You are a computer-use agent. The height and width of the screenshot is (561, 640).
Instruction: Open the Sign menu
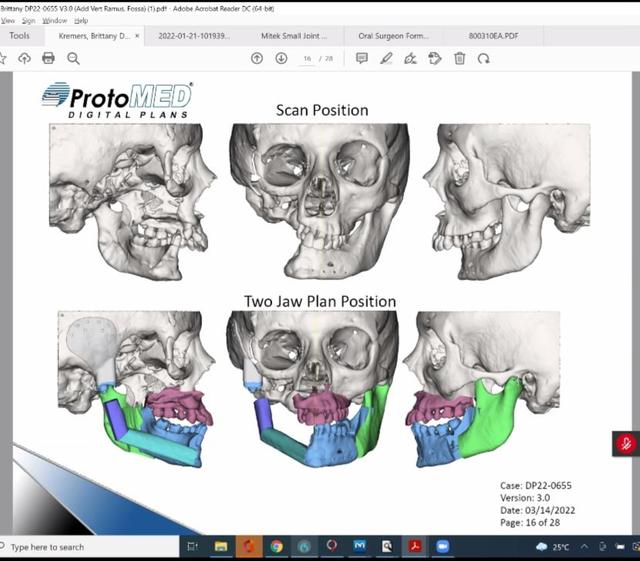28,20
